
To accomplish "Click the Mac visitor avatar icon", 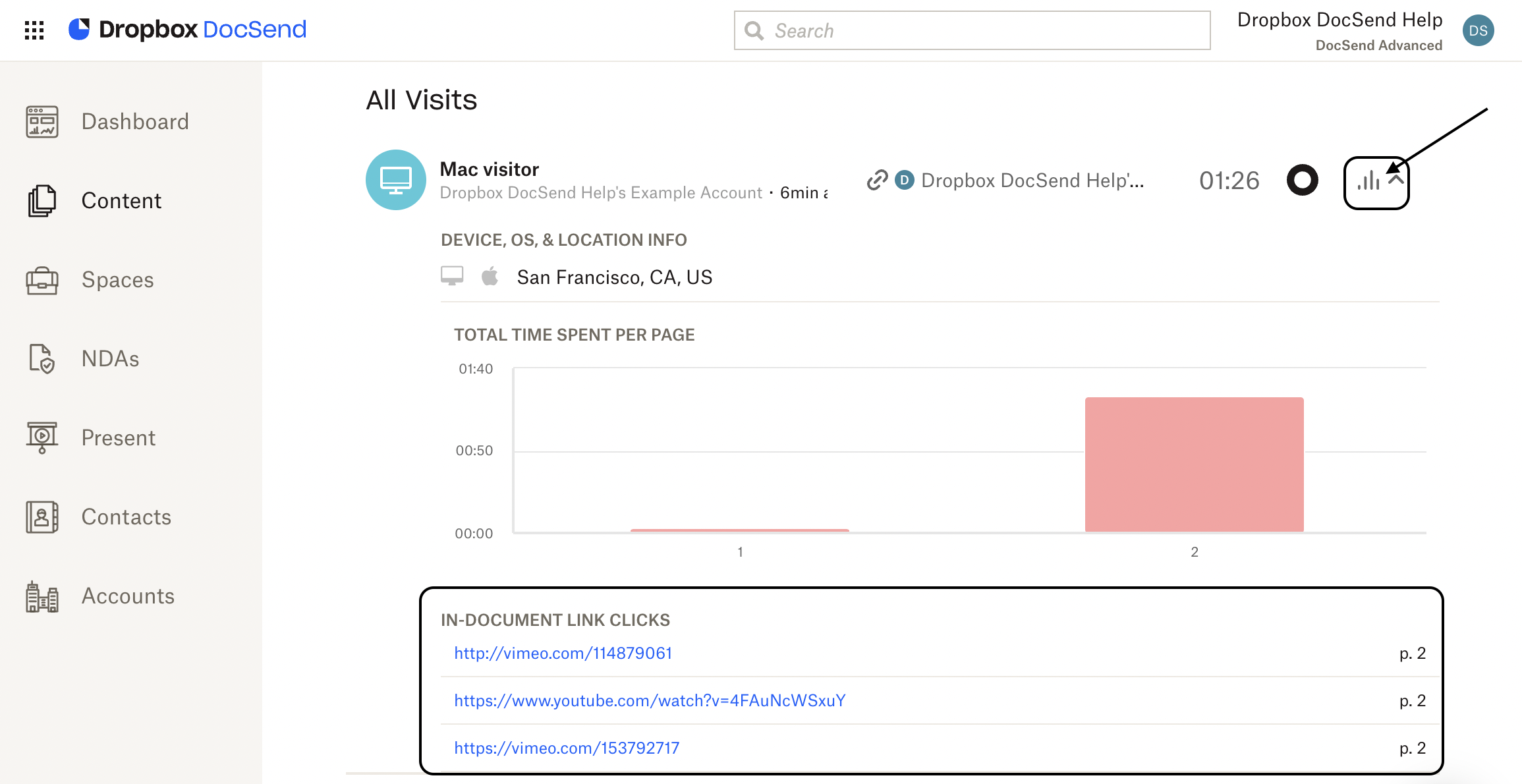I will click(396, 180).
